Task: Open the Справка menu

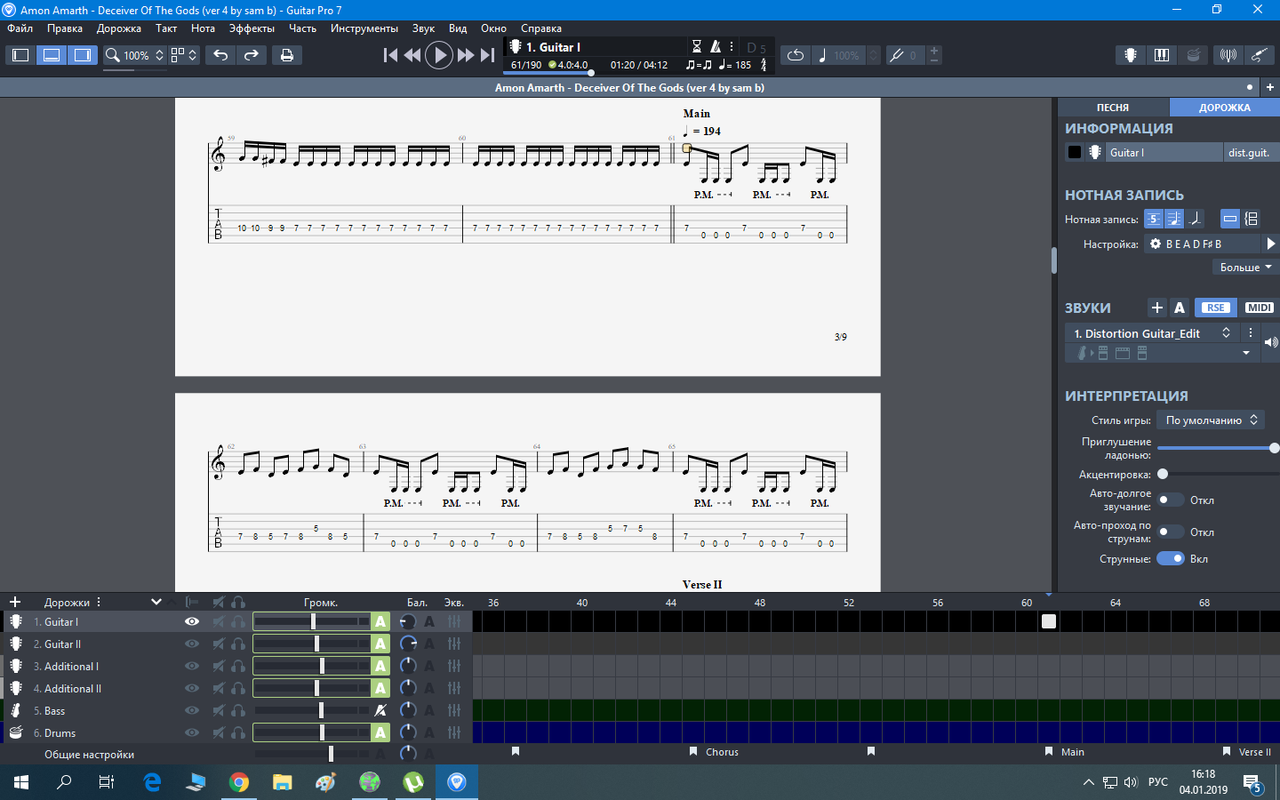Action: point(541,28)
